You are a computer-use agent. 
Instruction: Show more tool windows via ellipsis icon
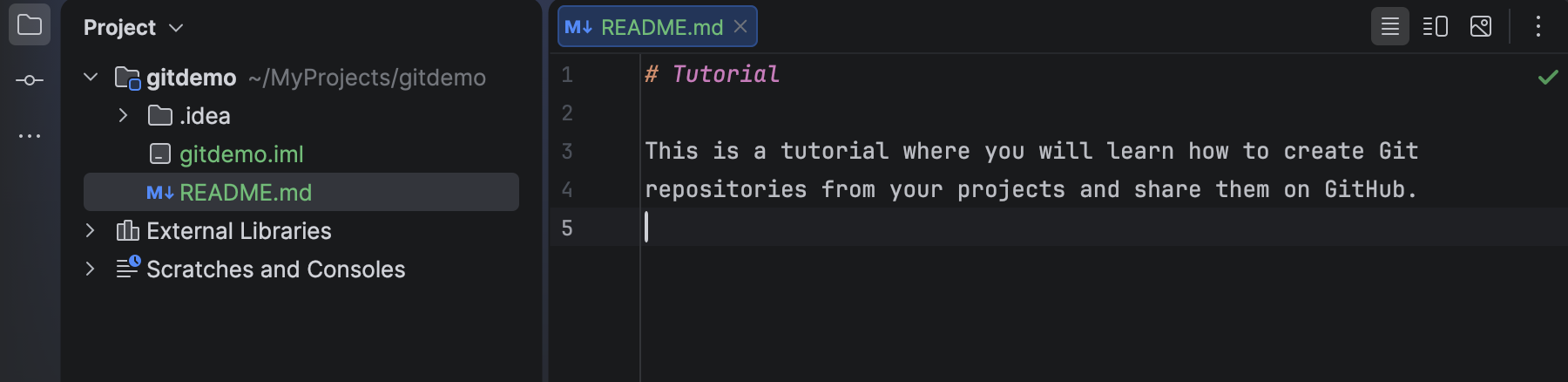click(x=30, y=136)
